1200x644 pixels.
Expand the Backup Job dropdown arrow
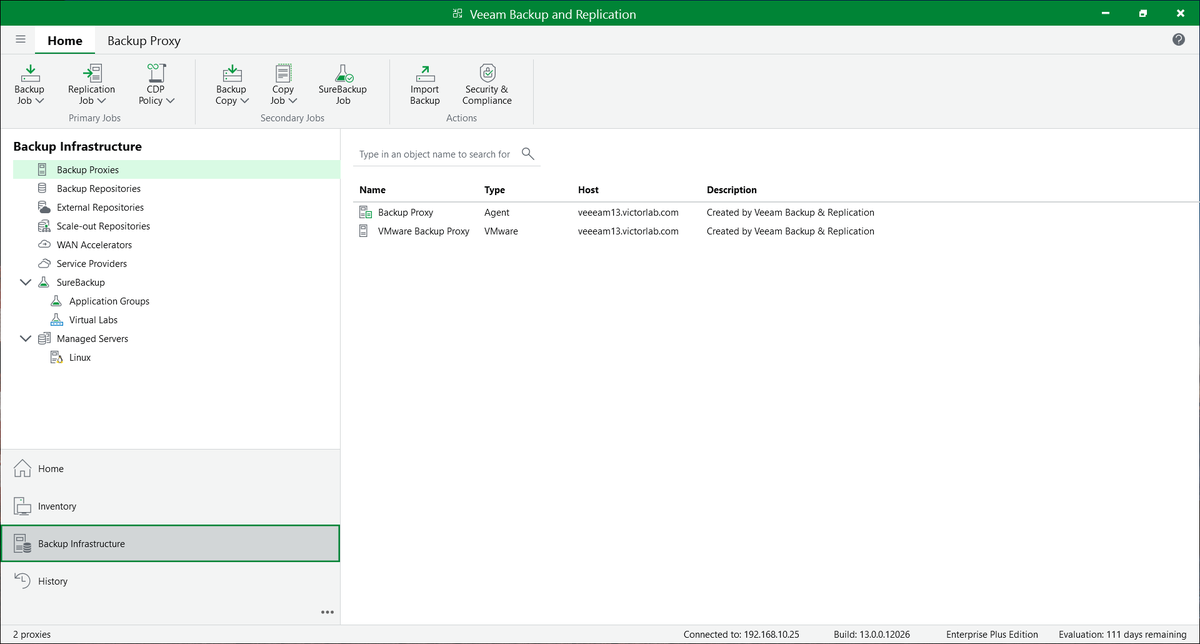point(39,101)
